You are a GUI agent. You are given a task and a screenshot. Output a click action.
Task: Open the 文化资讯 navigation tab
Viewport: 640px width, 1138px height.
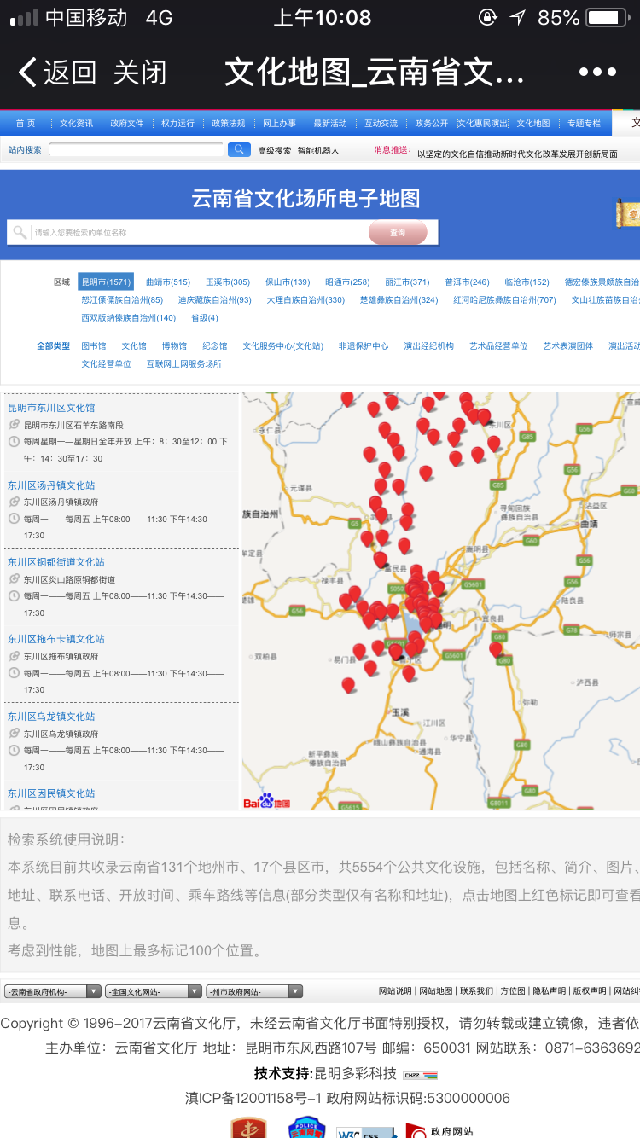point(76,123)
